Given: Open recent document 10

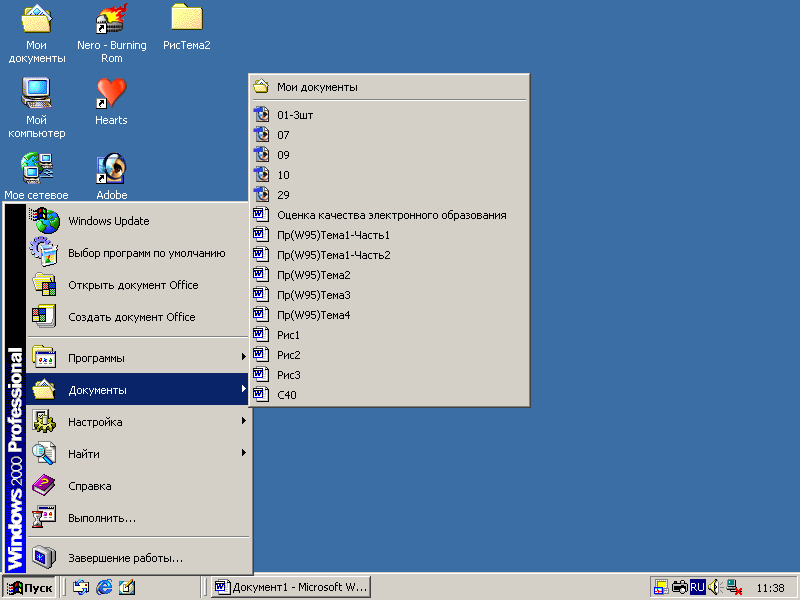Looking at the screenshot, I should pyautogui.click(x=389, y=174).
